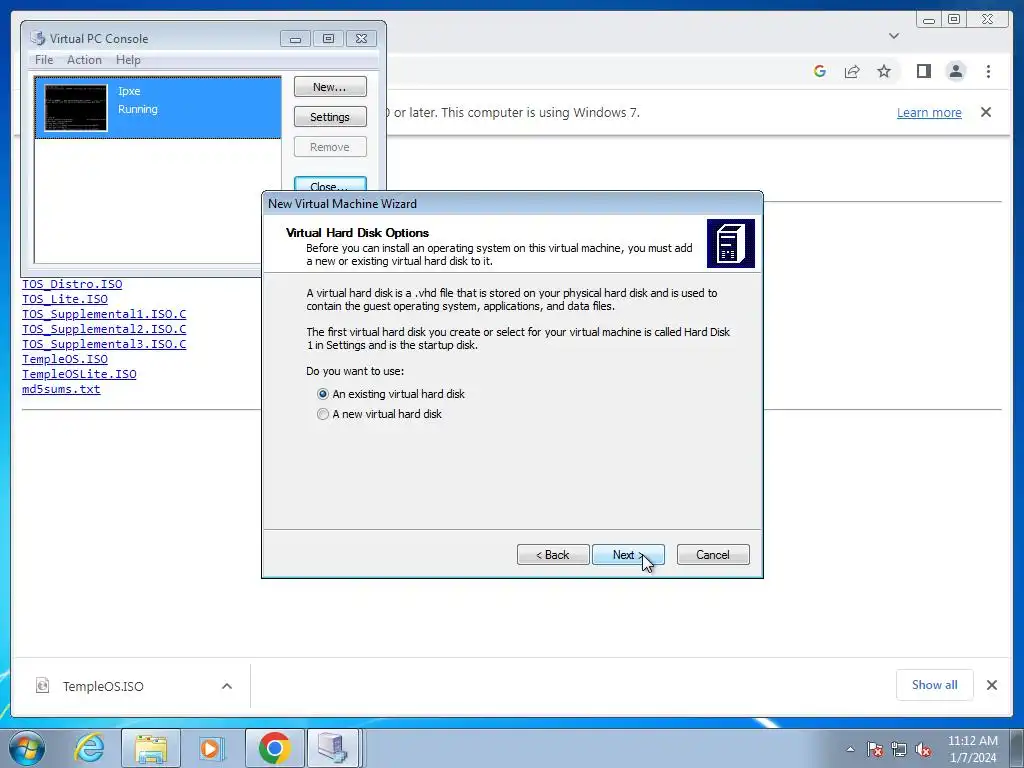The width and height of the screenshot is (1024, 768).
Task: Click New... in Virtual PC Console
Action: point(330,87)
